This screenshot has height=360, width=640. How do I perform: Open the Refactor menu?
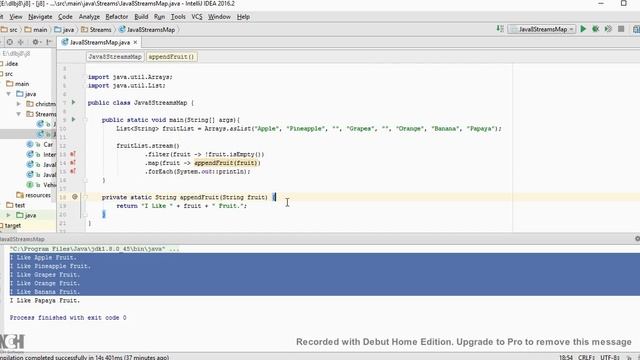(117, 17)
